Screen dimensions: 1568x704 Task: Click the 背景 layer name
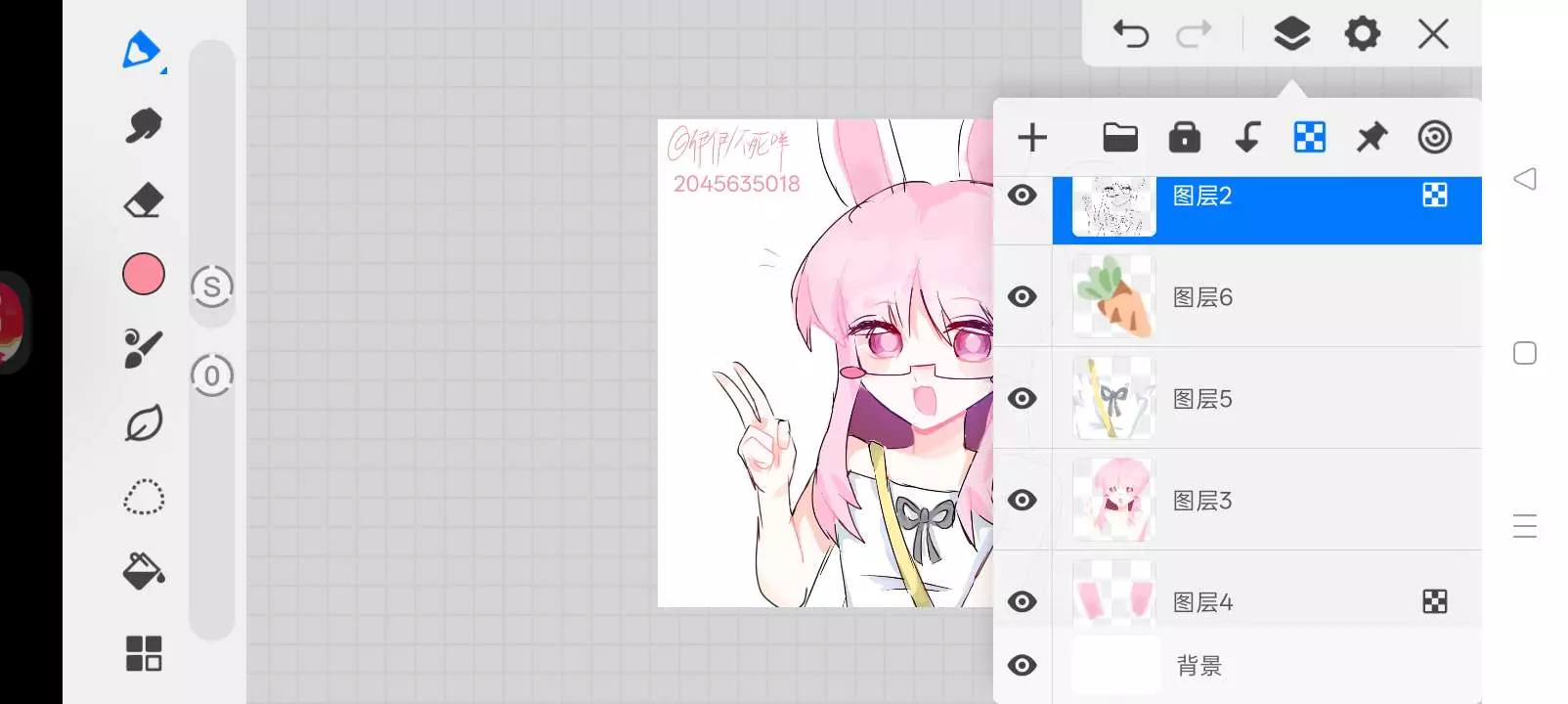(x=1199, y=667)
